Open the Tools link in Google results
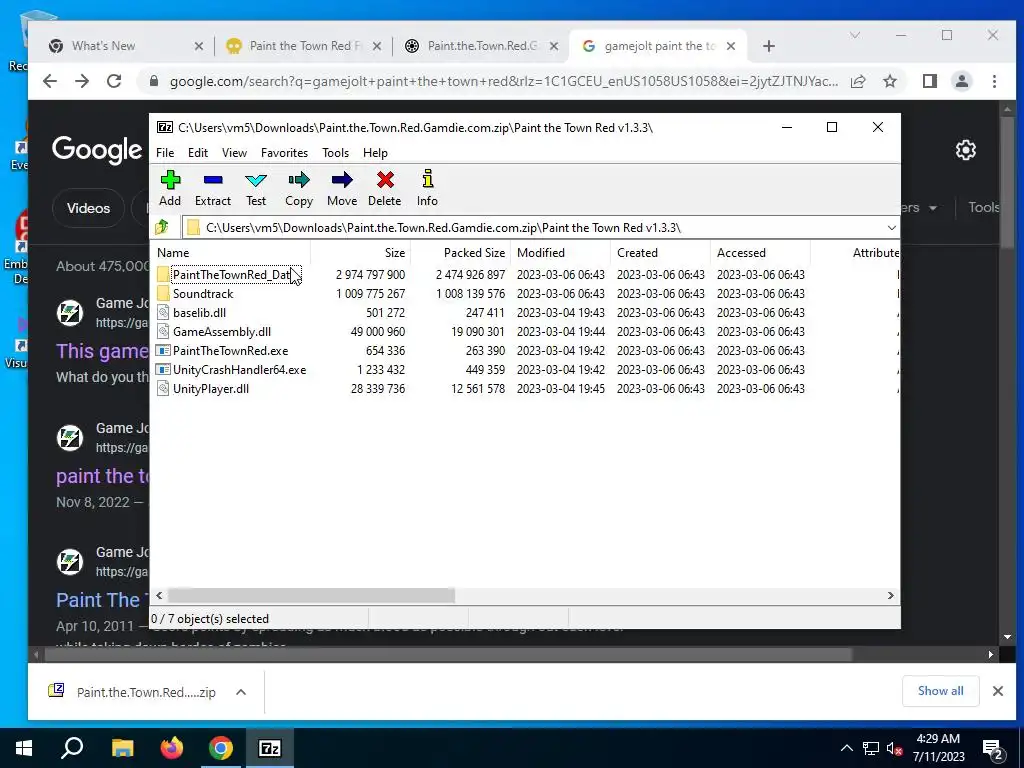Image resolution: width=1024 pixels, height=768 pixels. click(984, 208)
